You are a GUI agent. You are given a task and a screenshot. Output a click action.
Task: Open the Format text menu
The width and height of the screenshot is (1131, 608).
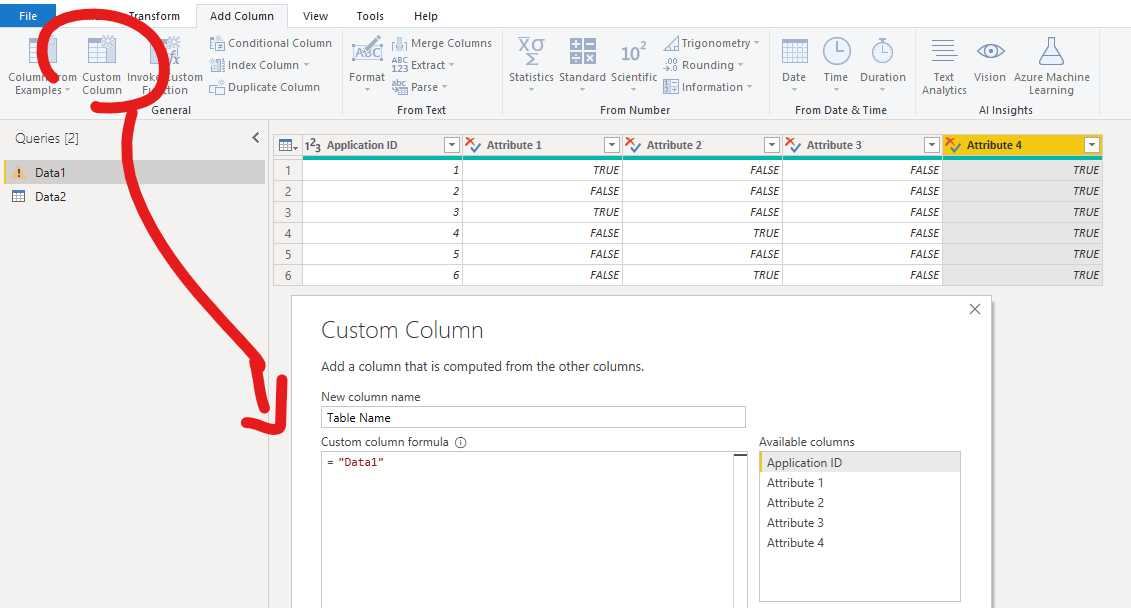click(x=367, y=66)
